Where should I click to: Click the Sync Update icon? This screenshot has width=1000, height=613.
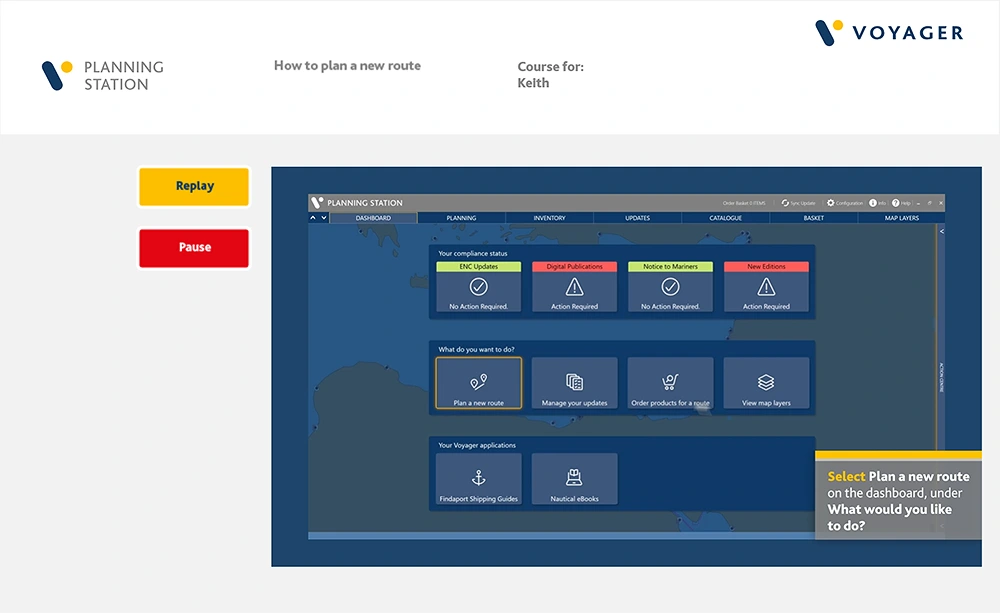tap(798, 203)
